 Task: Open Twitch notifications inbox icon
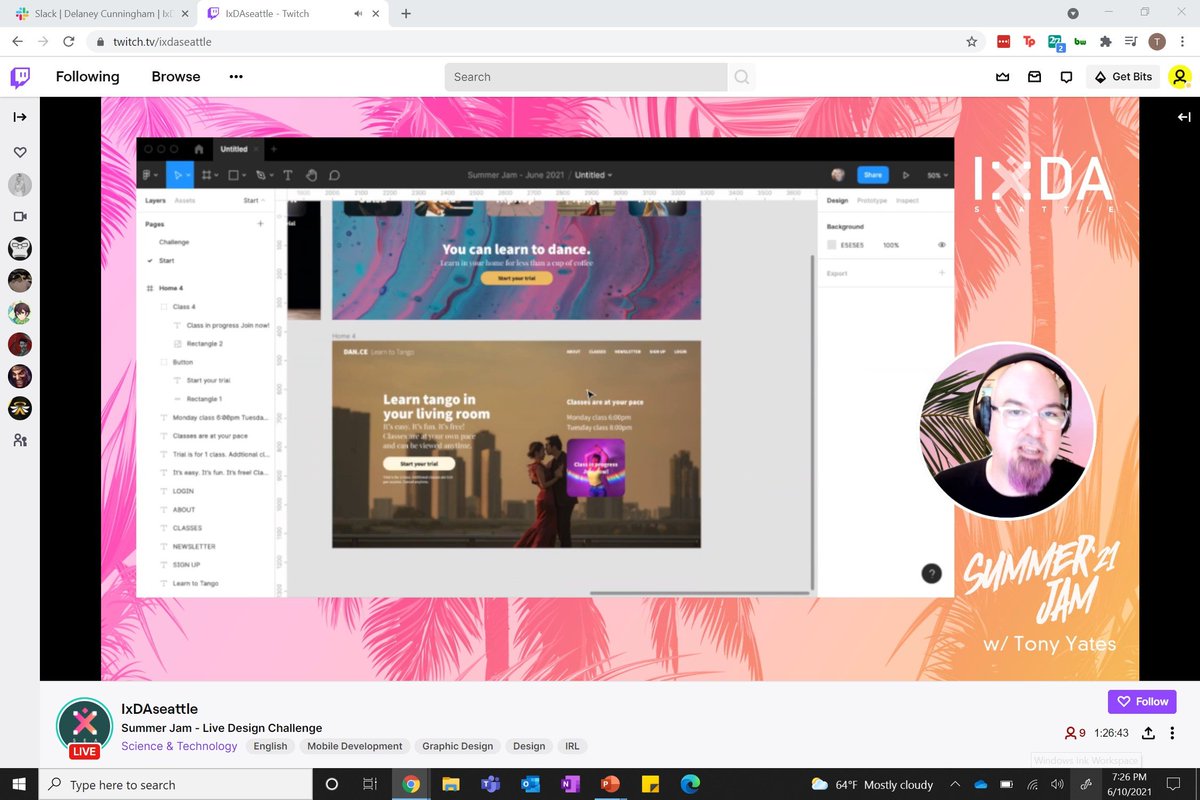point(1035,77)
